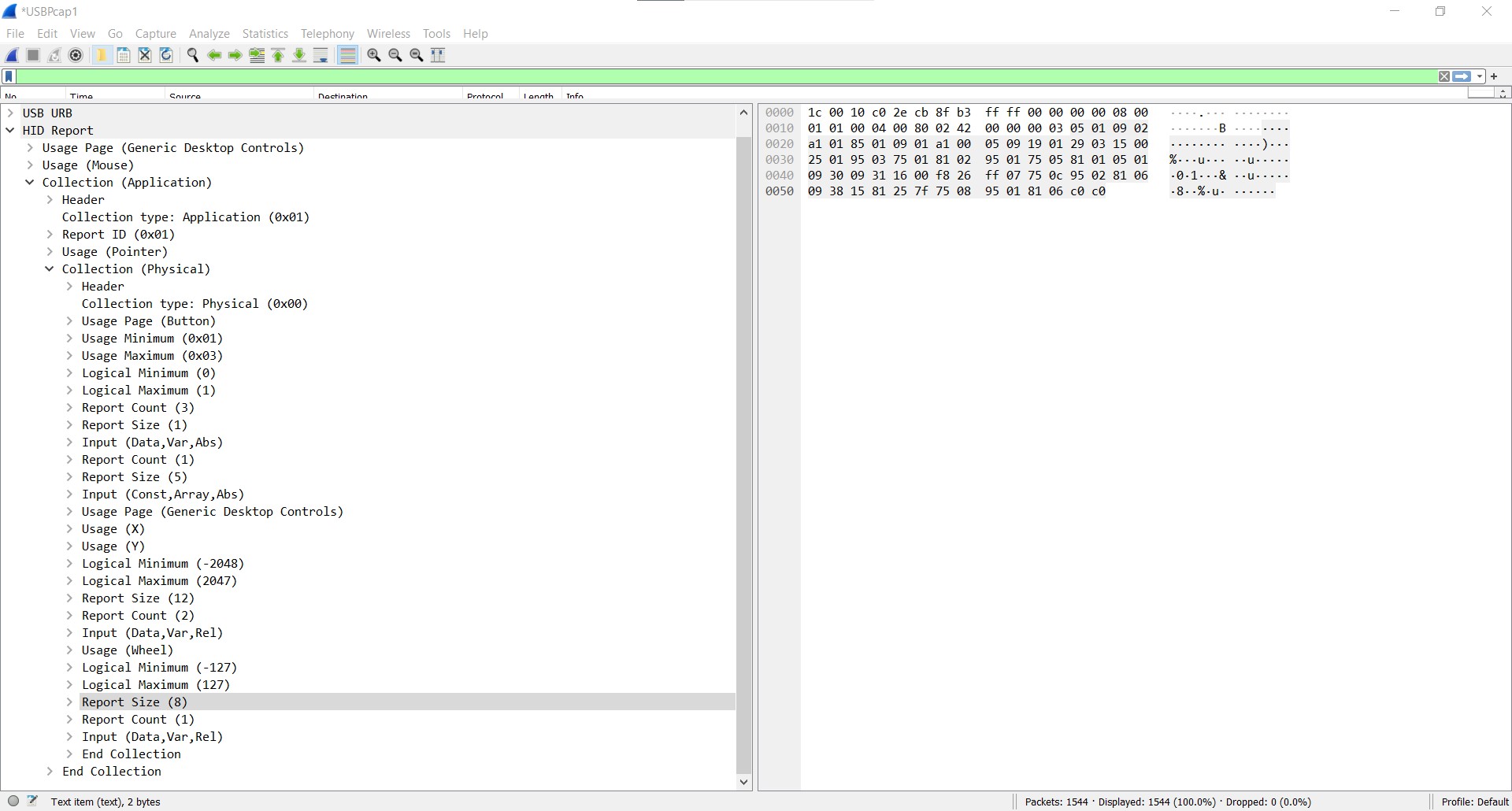Jump to the first packet
The height and width of the screenshot is (811, 1512).
click(278, 55)
